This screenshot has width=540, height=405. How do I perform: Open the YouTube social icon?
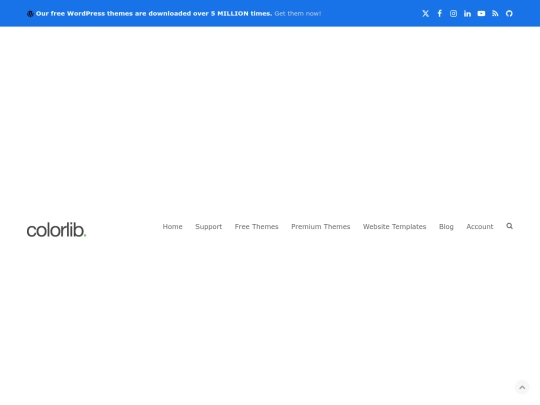pos(481,13)
